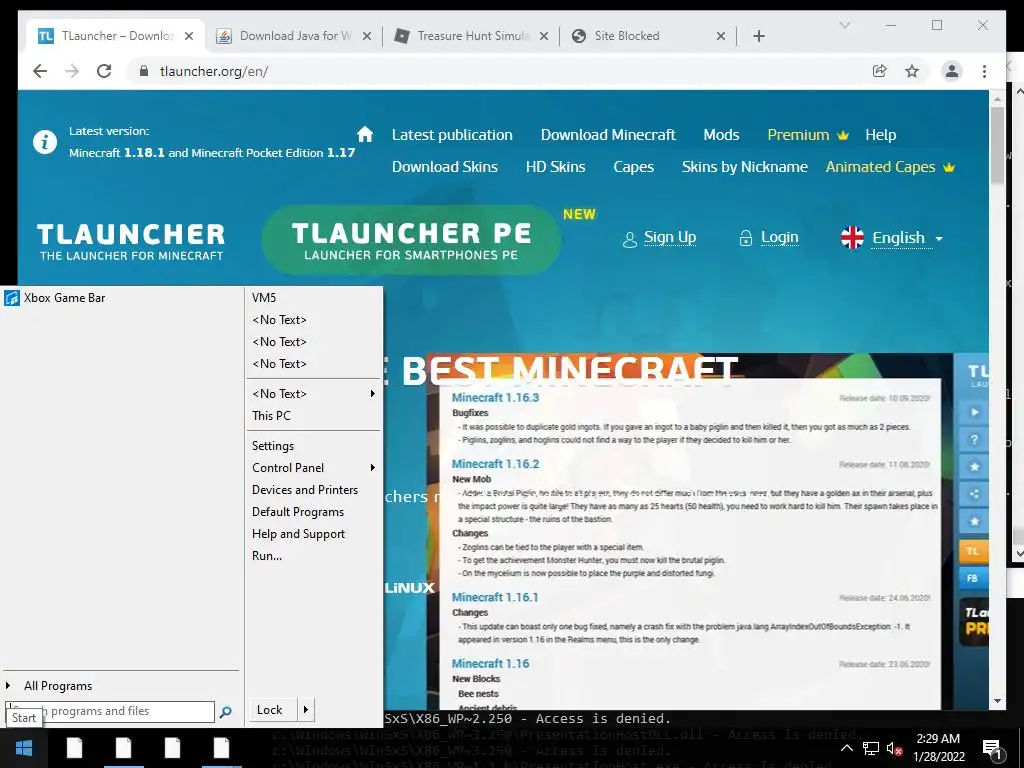Open HD Skins page
The height and width of the screenshot is (768, 1024).
pos(555,167)
